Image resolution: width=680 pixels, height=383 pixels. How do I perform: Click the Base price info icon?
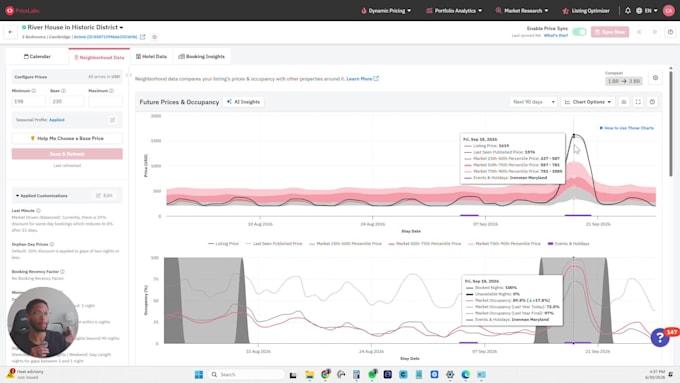click(64, 91)
